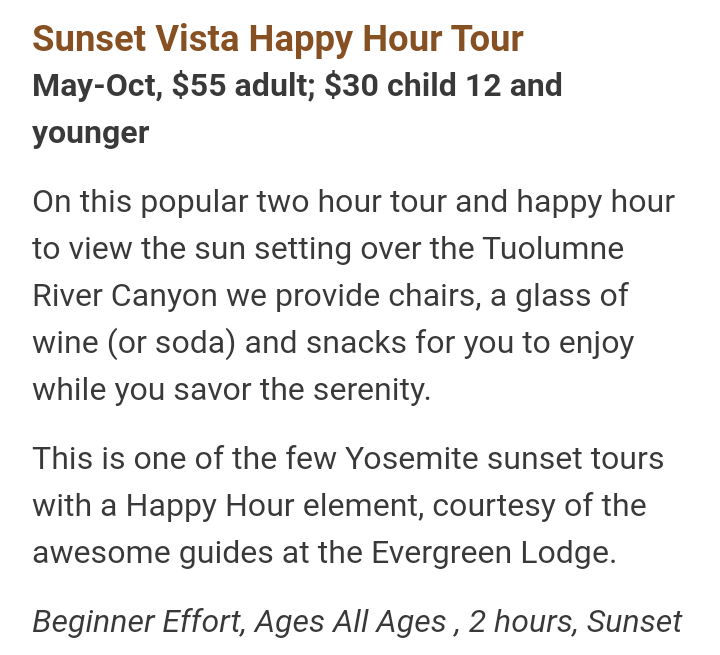Click the italic word "Sunset" at bottom
The height and width of the screenshot is (655, 720).
pos(634,622)
